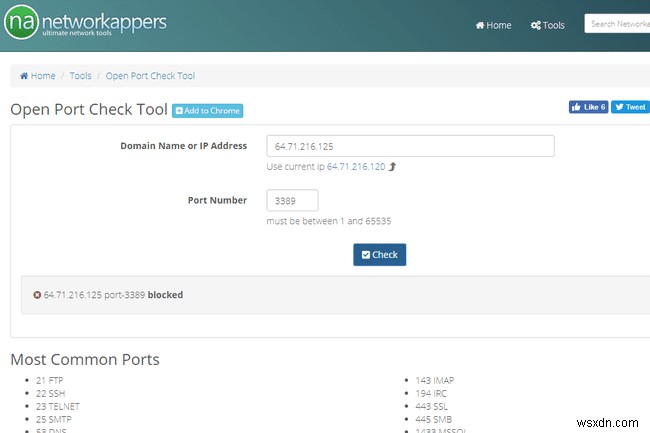Click the site search box
The height and width of the screenshot is (433, 650).
point(617,24)
